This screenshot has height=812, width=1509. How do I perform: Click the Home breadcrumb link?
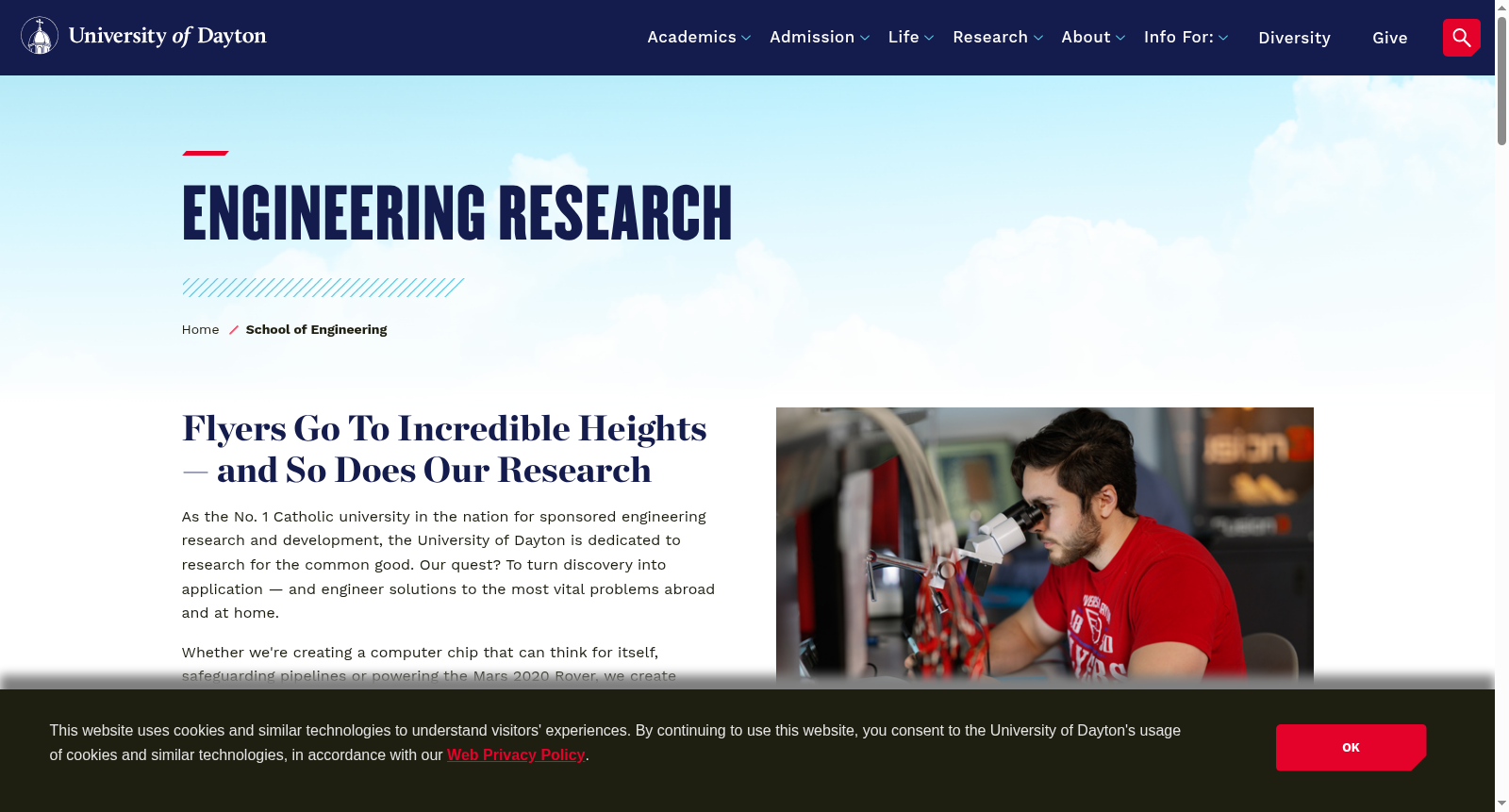coord(200,329)
